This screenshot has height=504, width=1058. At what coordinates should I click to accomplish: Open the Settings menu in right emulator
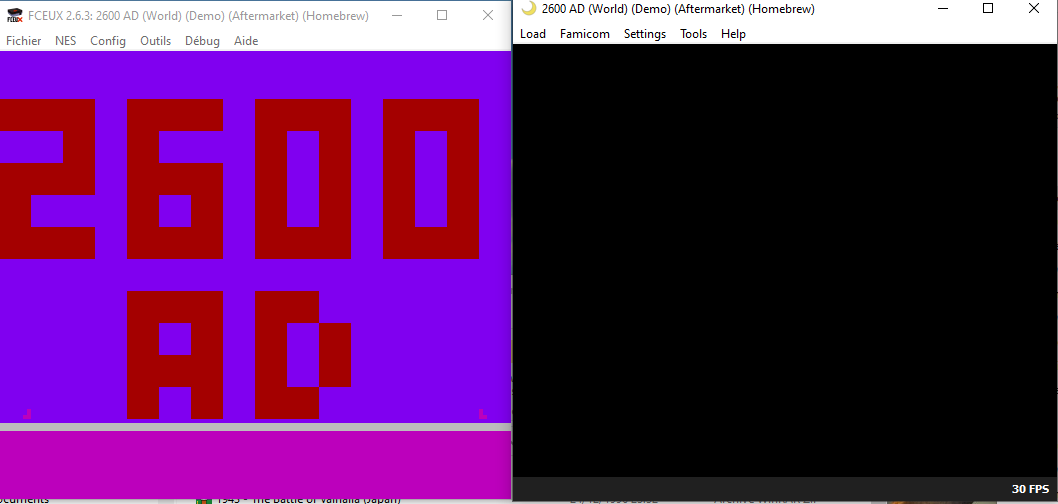[x=645, y=34]
